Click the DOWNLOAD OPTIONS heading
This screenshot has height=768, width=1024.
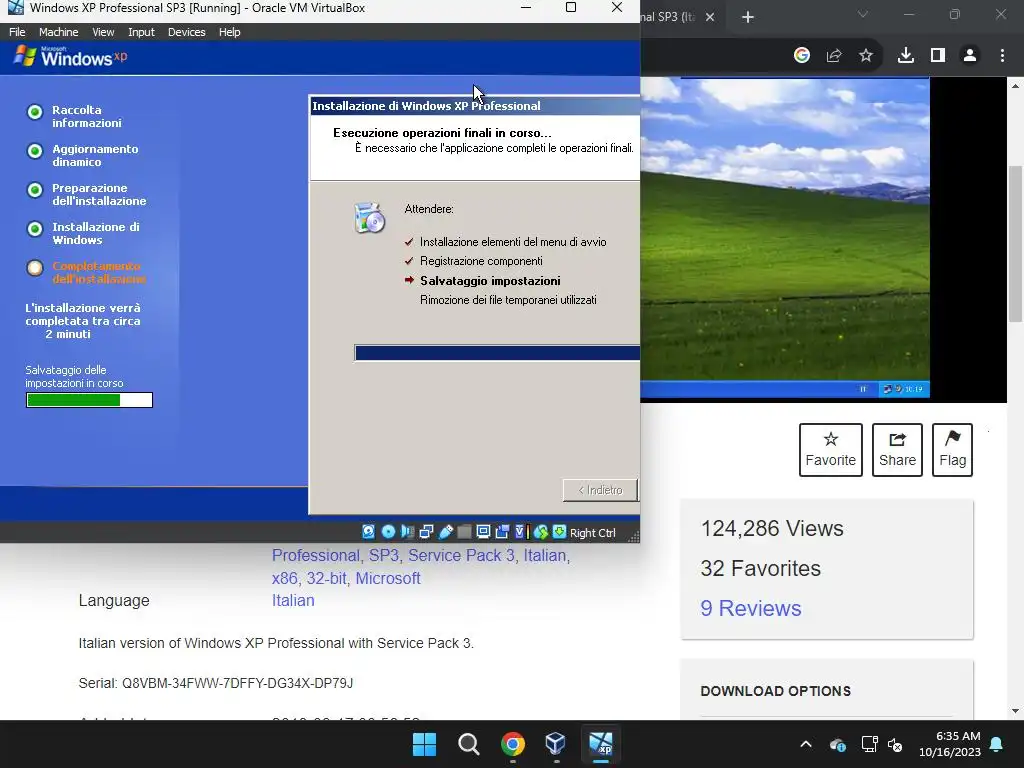click(775, 691)
